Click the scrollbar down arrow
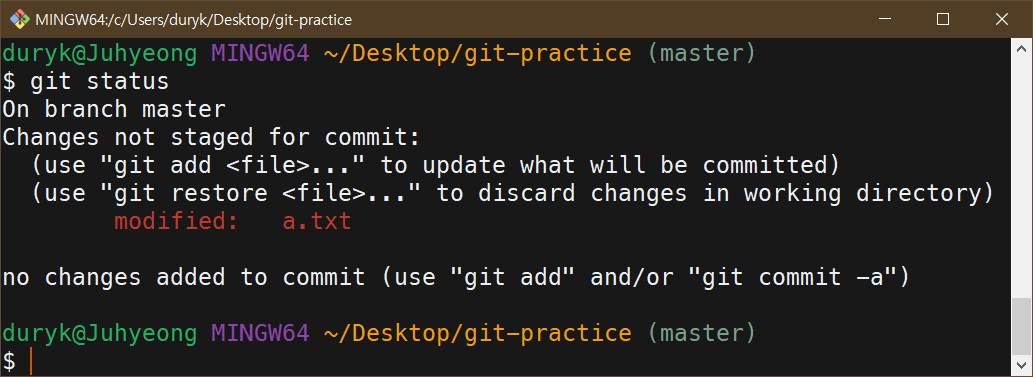The image size is (1033, 377). point(1022,364)
